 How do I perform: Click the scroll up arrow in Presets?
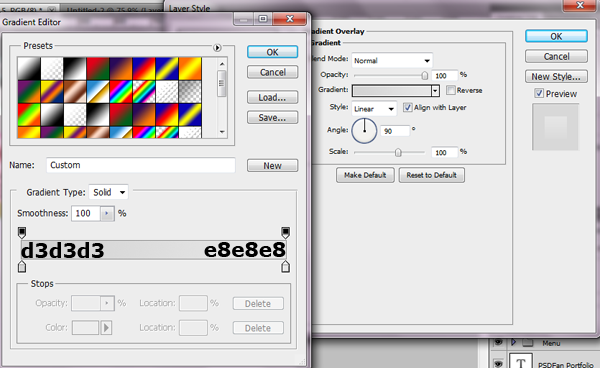(x=222, y=64)
